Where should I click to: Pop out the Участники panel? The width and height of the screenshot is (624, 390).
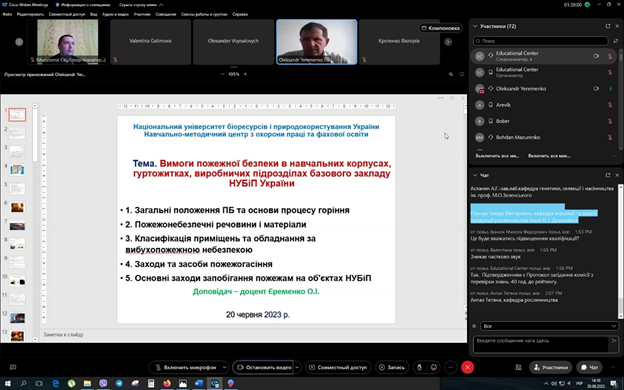click(x=608, y=26)
